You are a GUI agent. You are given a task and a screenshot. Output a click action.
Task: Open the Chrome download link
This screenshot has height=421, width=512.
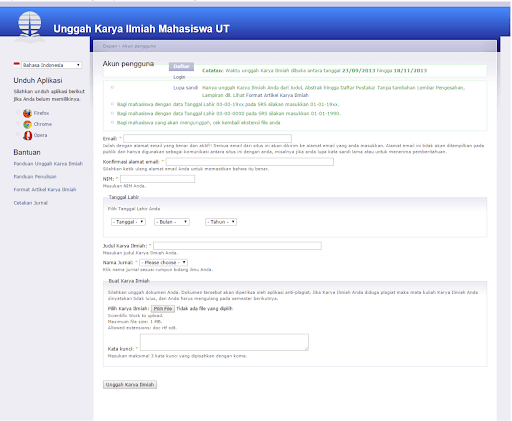[x=43, y=124]
